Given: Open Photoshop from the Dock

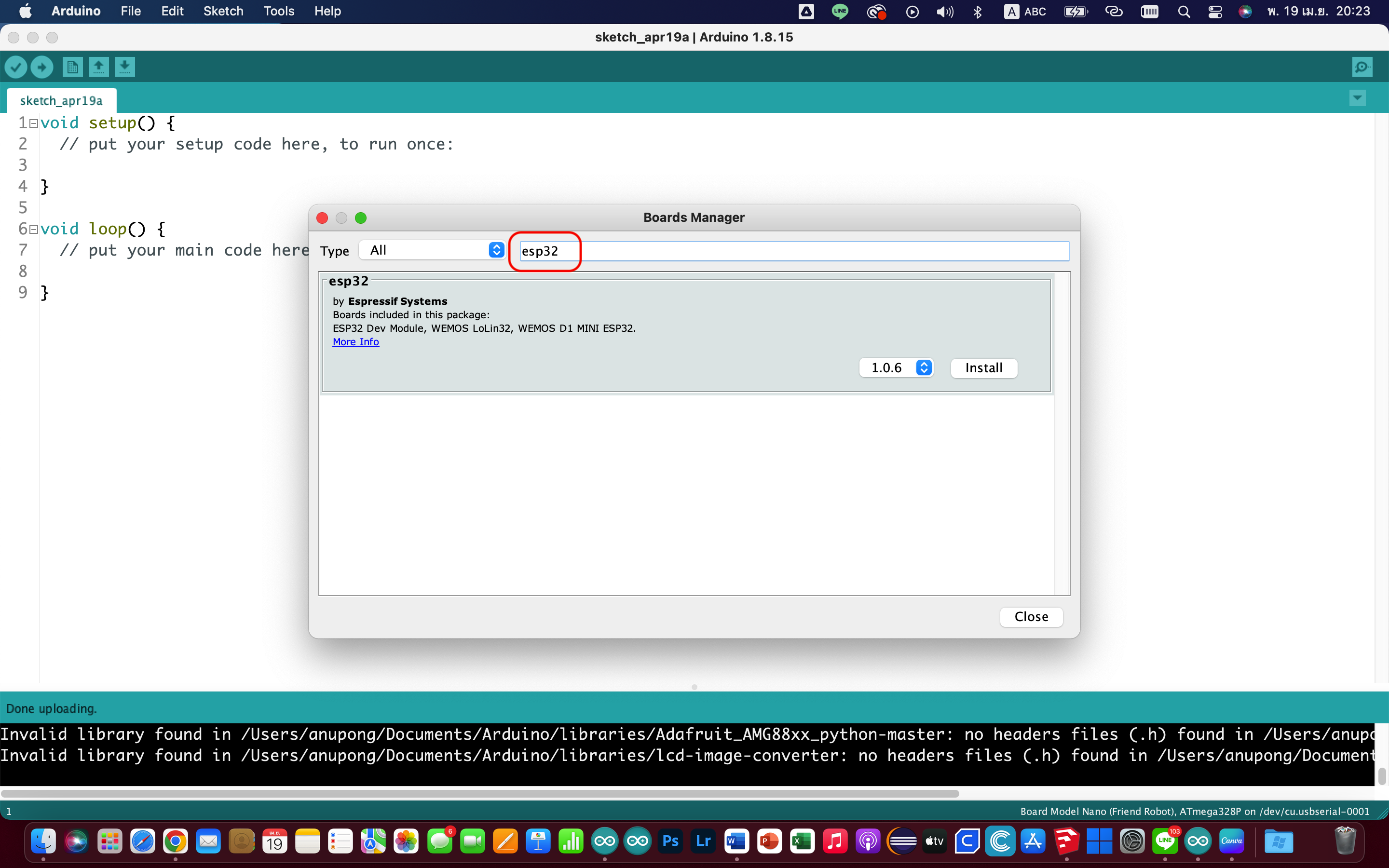Looking at the screenshot, I should coord(670,841).
